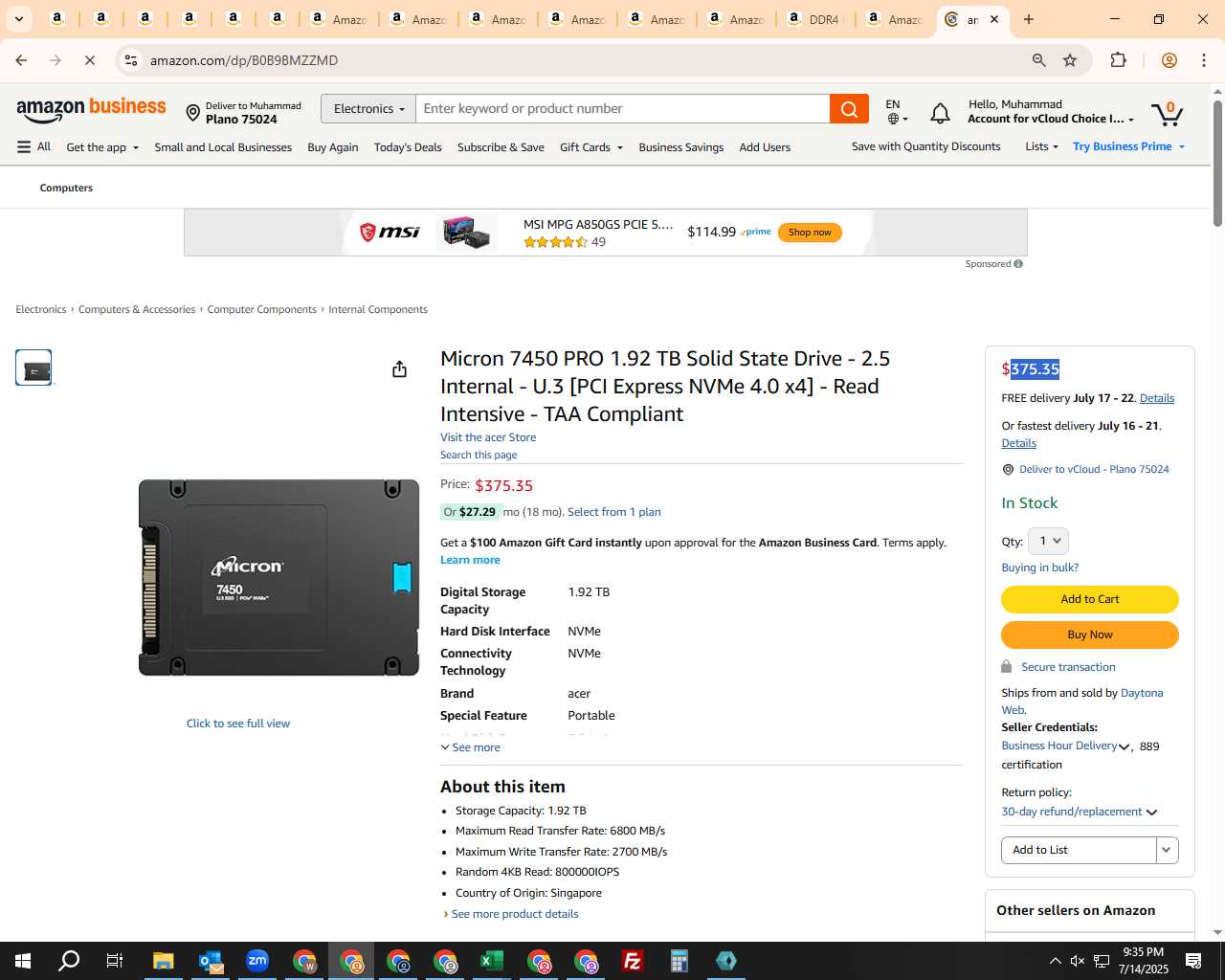View site information icon in address bar

pyautogui.click(x=131, y=60)
